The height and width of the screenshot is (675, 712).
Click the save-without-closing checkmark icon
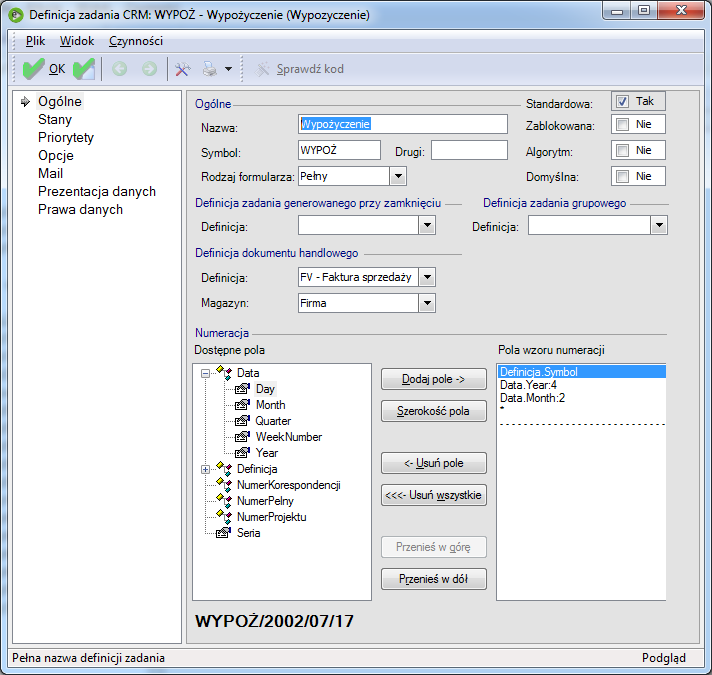(84, 69)
